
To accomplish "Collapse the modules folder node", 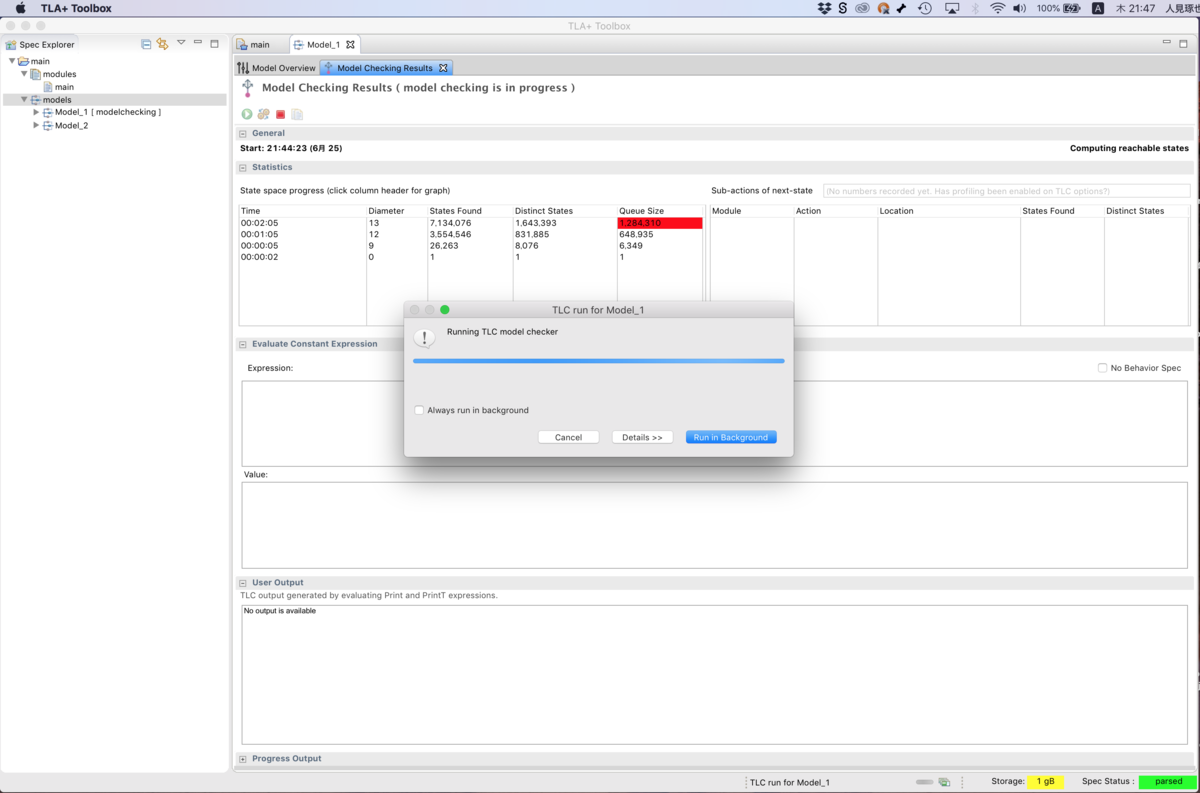I will pyautogui.click(x=24, y=74).
